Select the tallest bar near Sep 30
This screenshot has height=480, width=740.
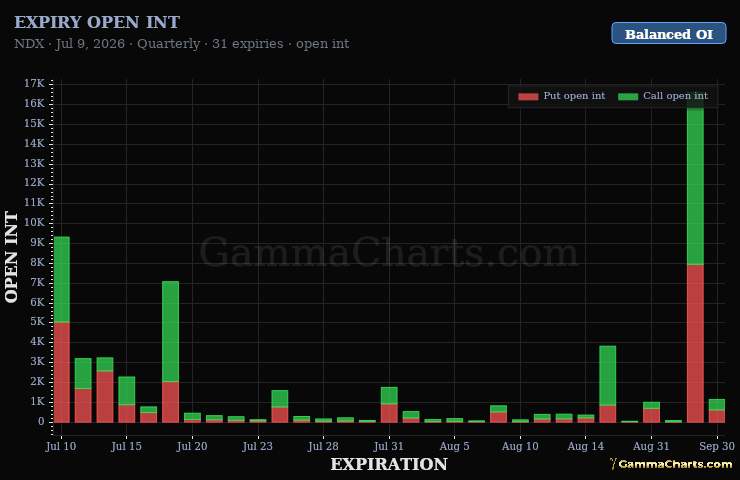click(x=695, y=257)
